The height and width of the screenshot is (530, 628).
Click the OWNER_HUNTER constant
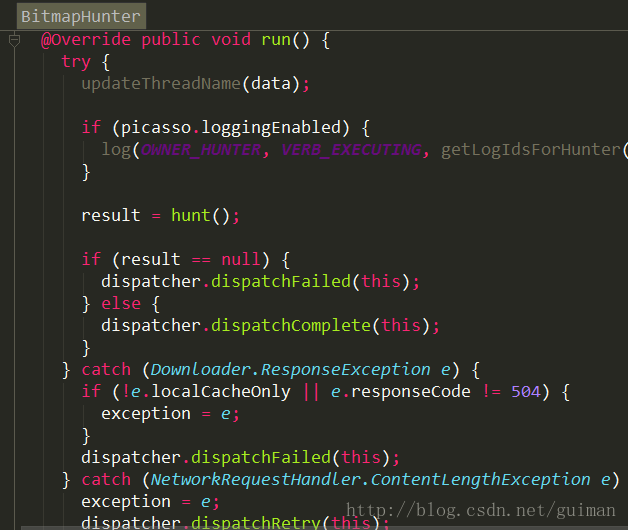pyautogui.click(x=201, y=150)
